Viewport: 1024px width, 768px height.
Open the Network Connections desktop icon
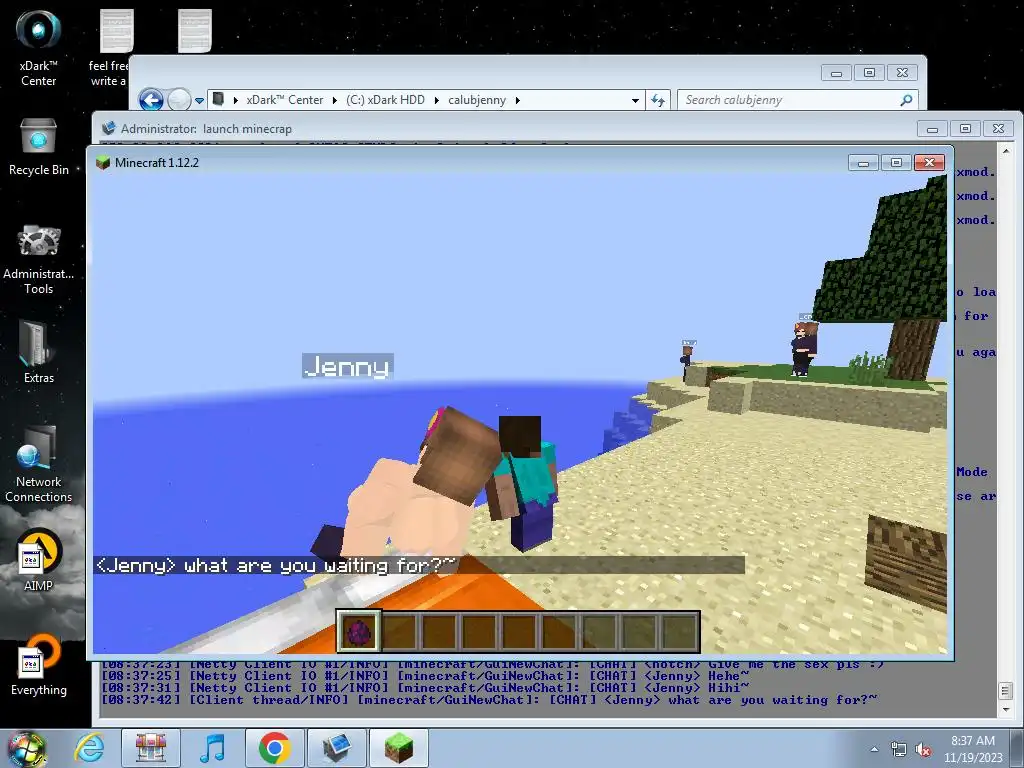(39, 464)
